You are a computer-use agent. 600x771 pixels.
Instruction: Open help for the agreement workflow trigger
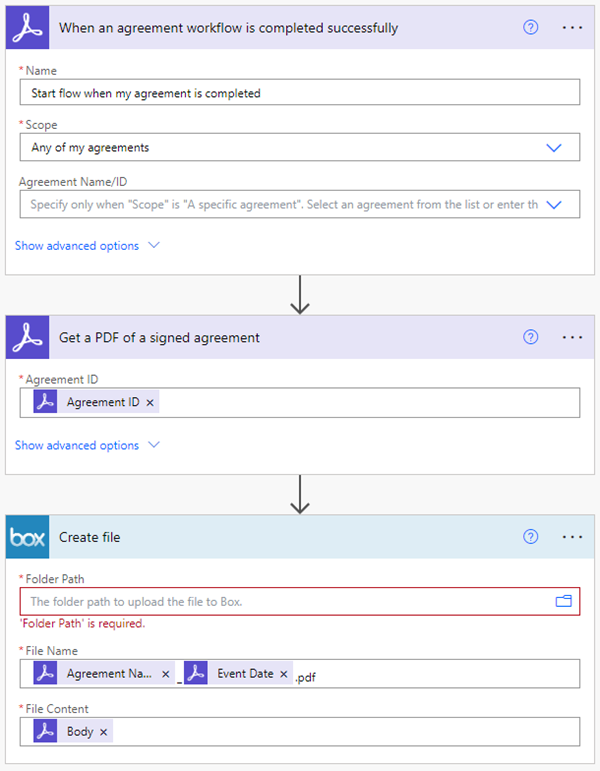coord(531,27)
